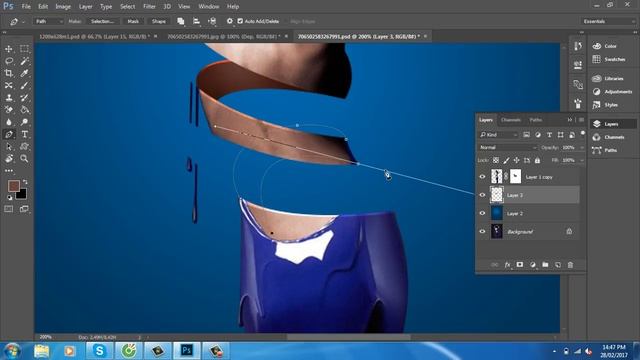Hide the Layer 1 copy layer
Viewport: 640px width, 360px height.
click(x=482, y=177)
